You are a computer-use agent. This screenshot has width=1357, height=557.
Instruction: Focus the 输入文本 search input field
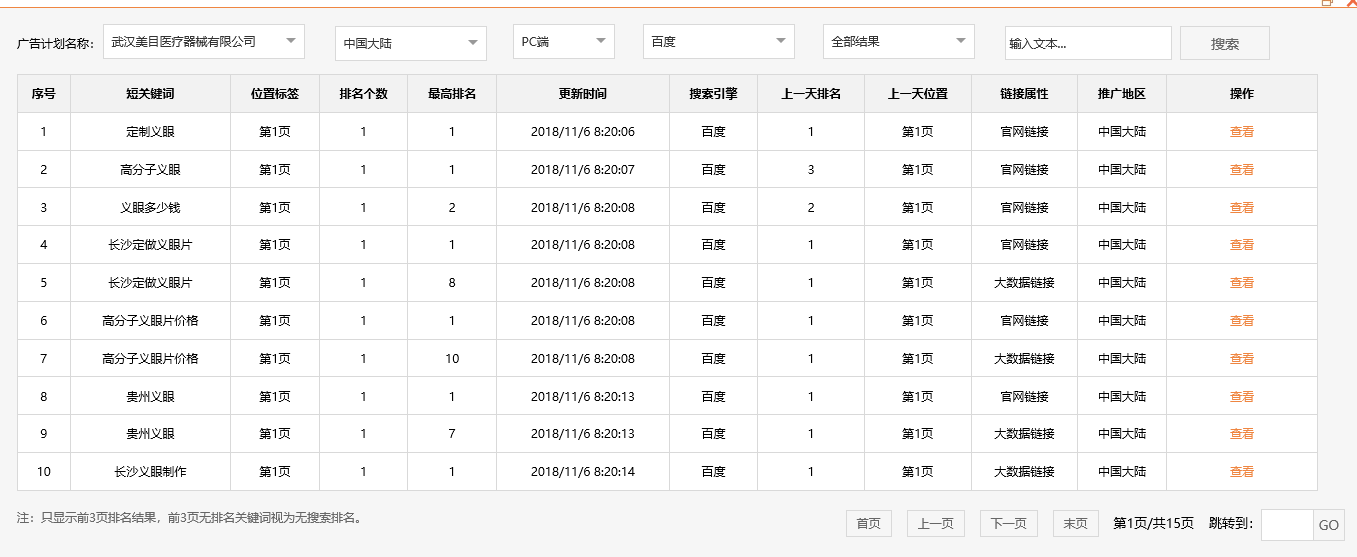(x=1088, y=43)
